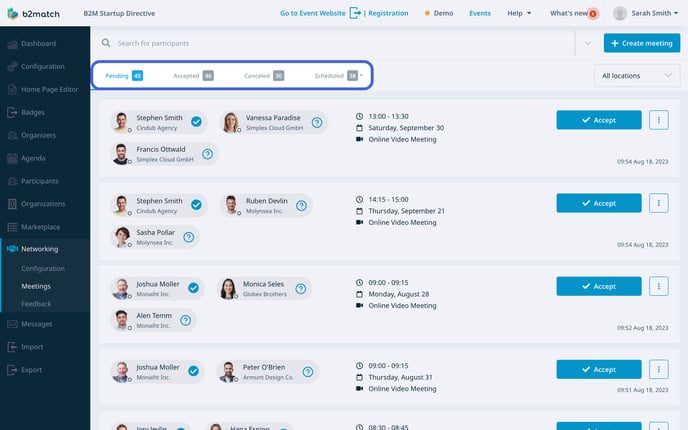
Task: Click Sasha Pollar's participant chip
Action: pos(155,237)
